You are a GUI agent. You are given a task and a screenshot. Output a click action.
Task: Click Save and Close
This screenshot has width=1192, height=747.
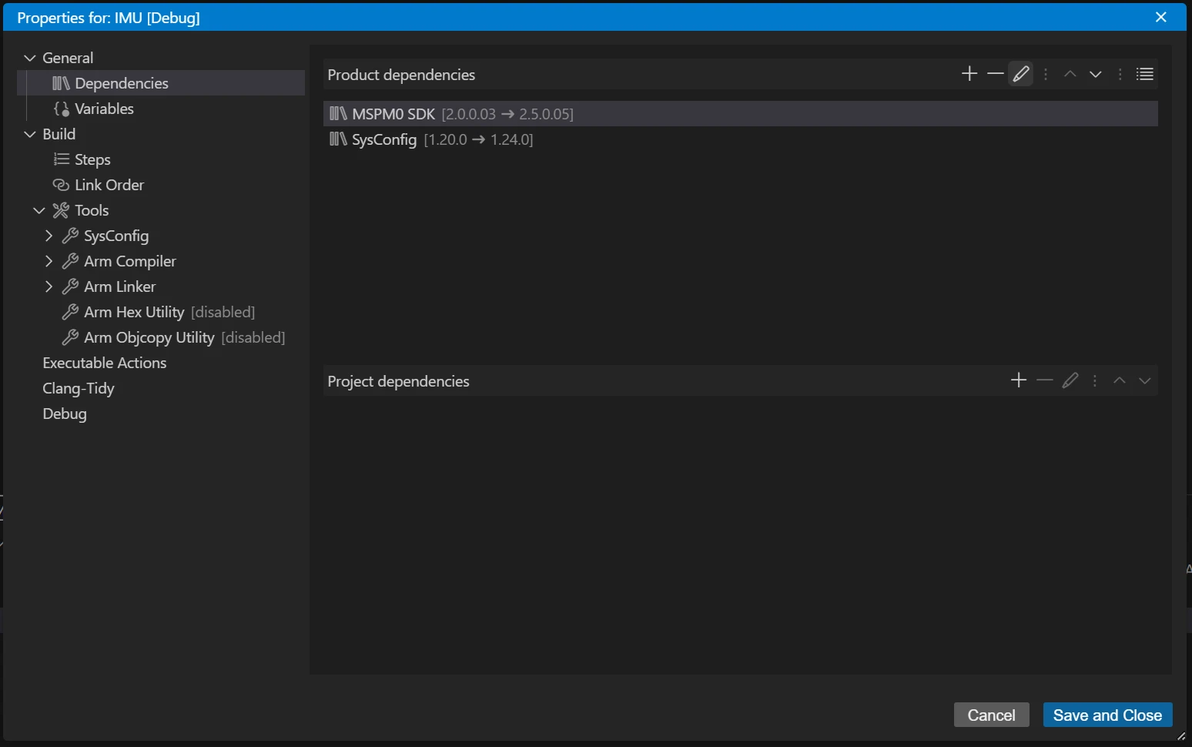click(x=1107, y=715)
